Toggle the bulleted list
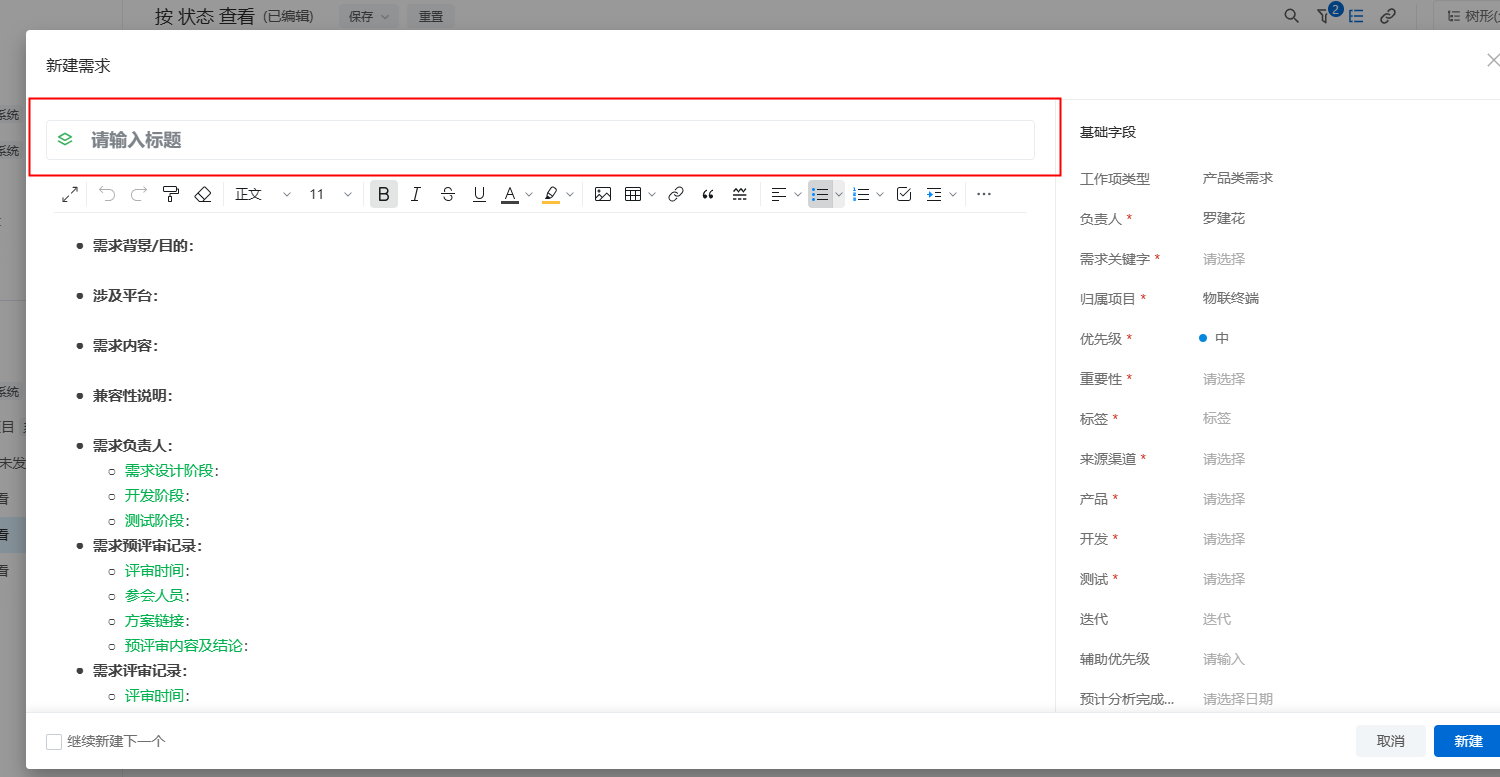Image resolution: width=1500 pixels, height=777 pixels. click(x=820, y=194)
